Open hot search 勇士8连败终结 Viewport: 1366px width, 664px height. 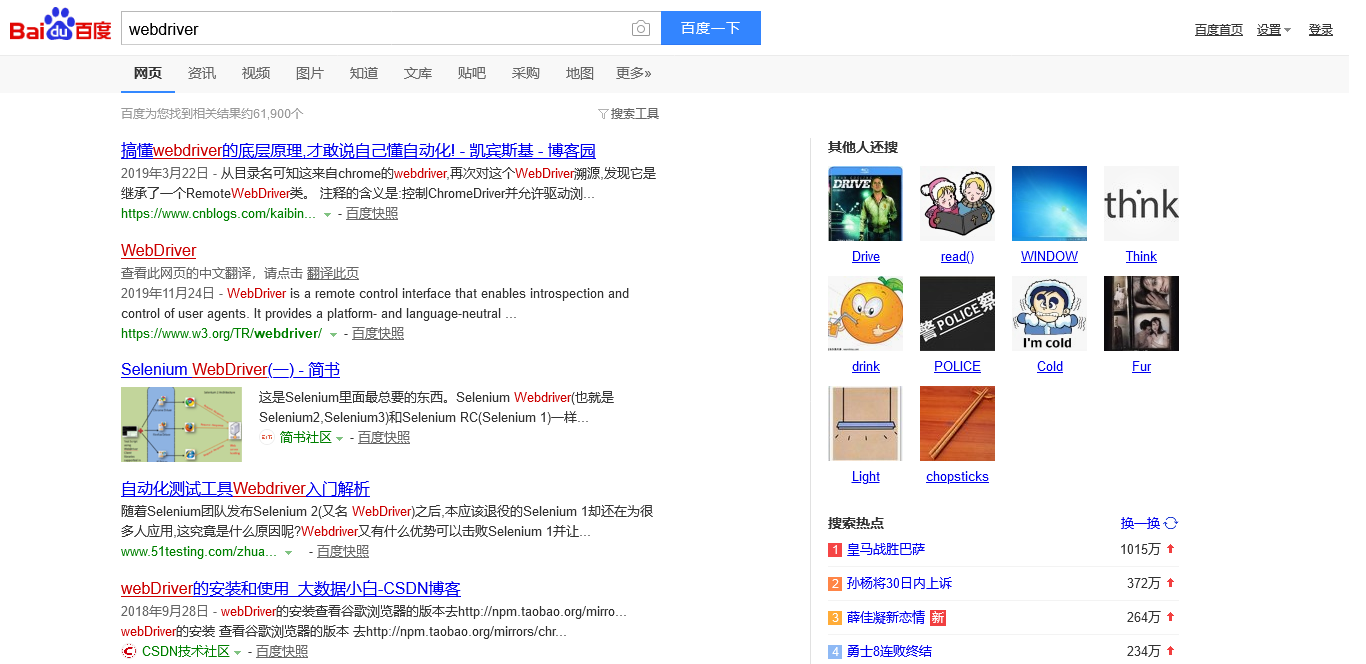(x=889, y=652)
